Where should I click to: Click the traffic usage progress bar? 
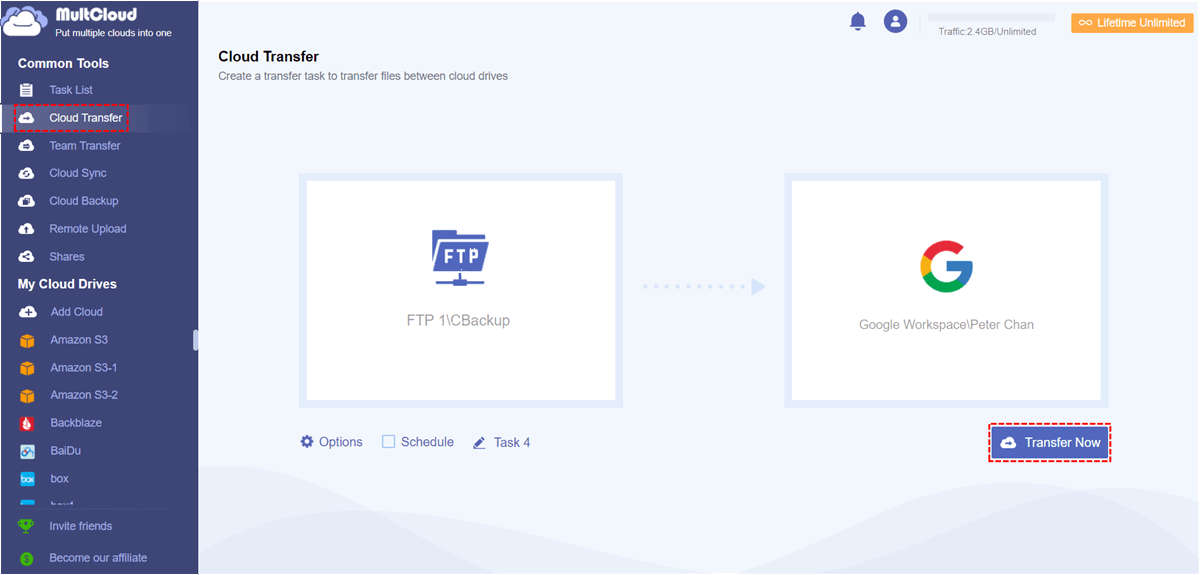pos(991,17)
